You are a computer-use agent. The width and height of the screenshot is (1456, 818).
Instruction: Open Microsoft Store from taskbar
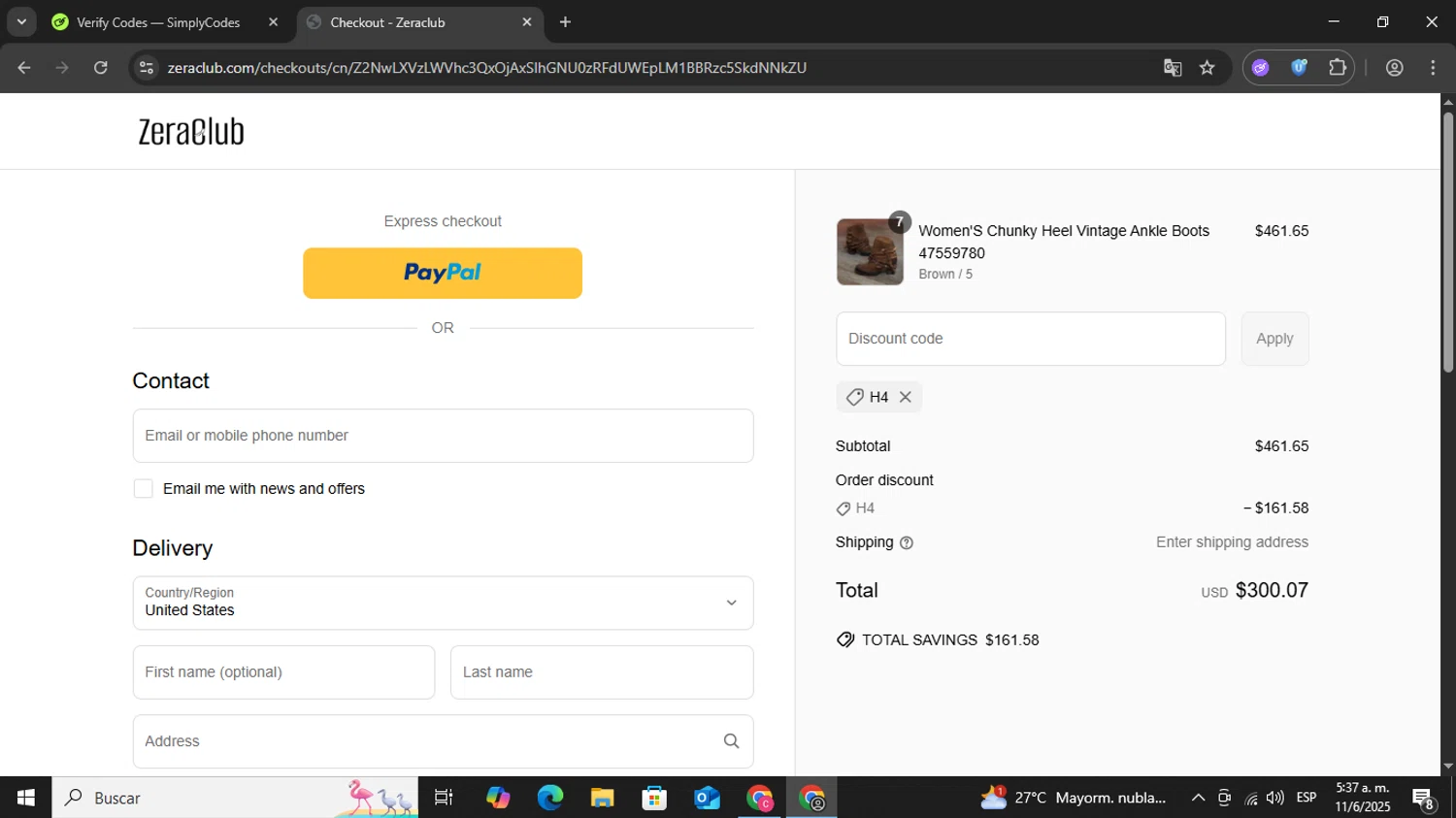pos(655,798)
